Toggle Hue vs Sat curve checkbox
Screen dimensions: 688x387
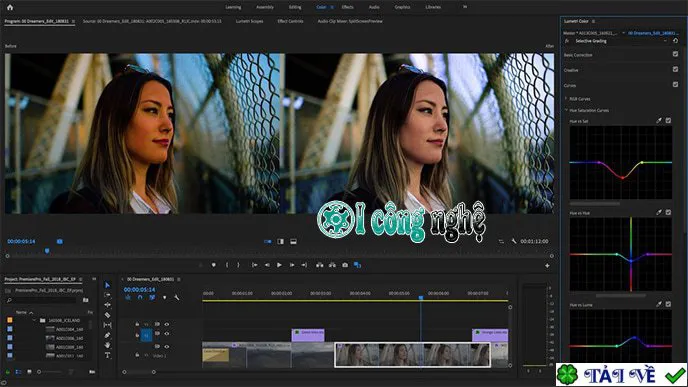[x=668, y=120]
